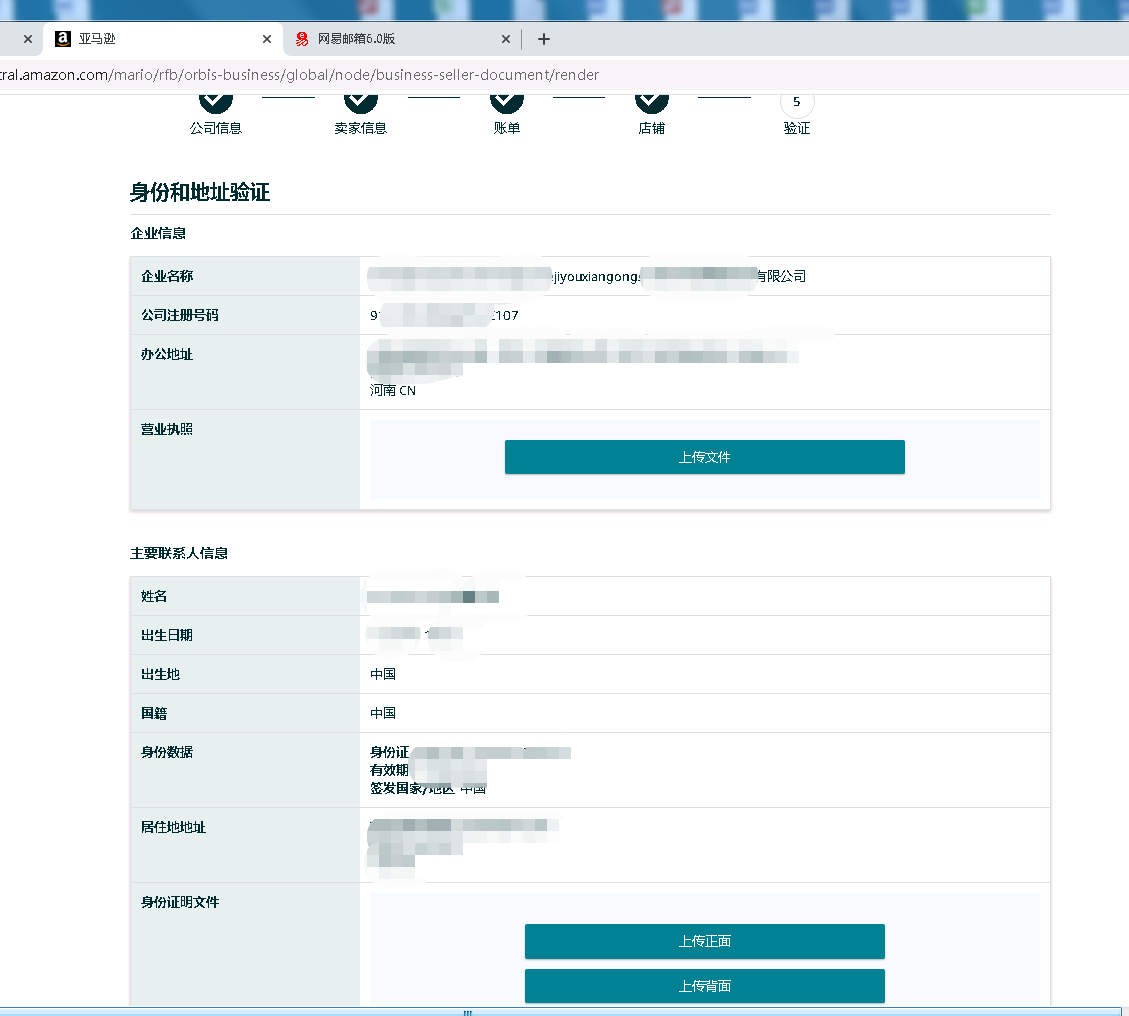Click the Amazon favicon on the 亚马逊 tab
This screenshot has width=1129, height=1016.
pyautogui.click(x=63, y=39)
